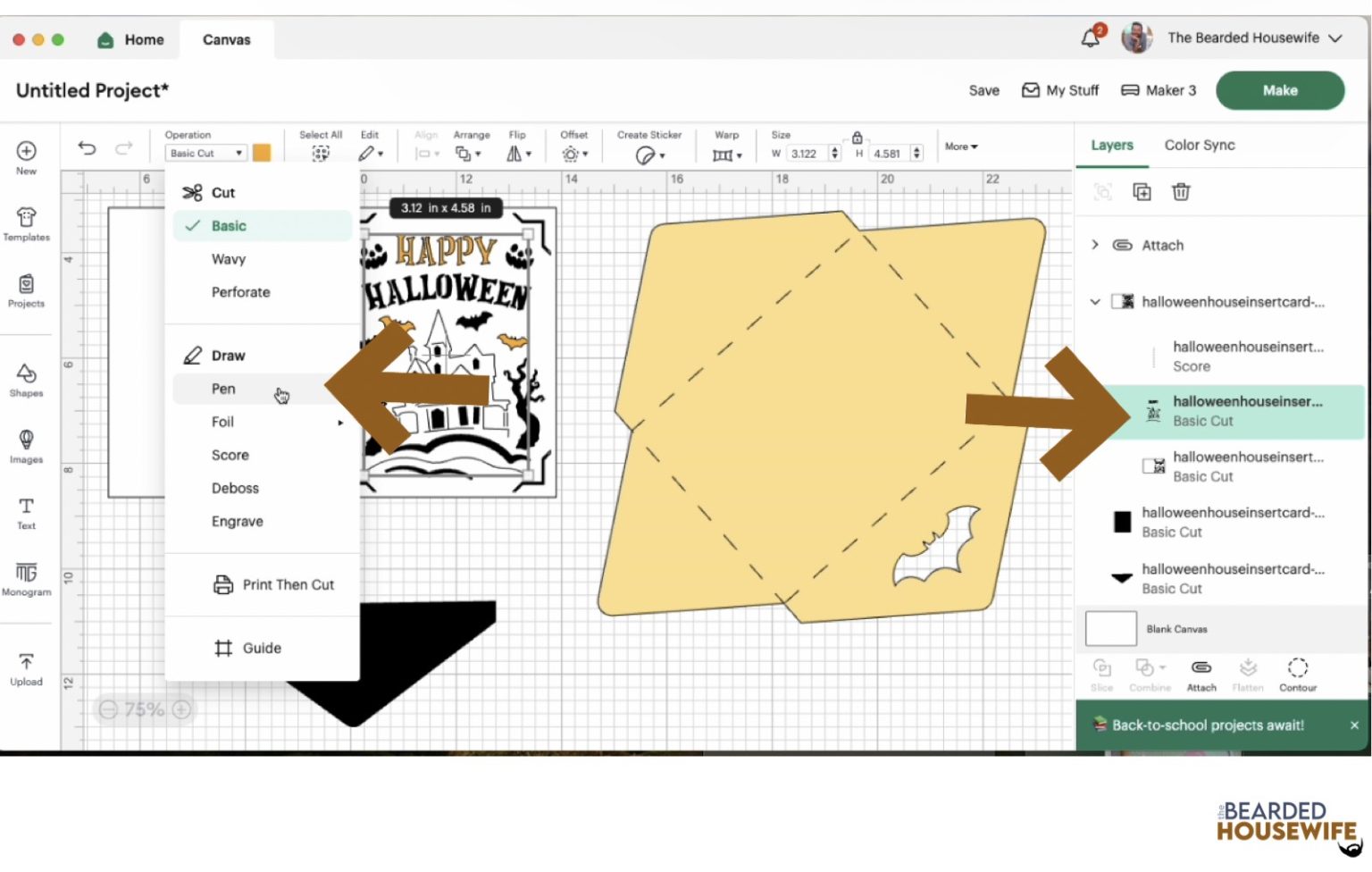
Task: Click the Make button
Action: click(x=1279, y=90)
